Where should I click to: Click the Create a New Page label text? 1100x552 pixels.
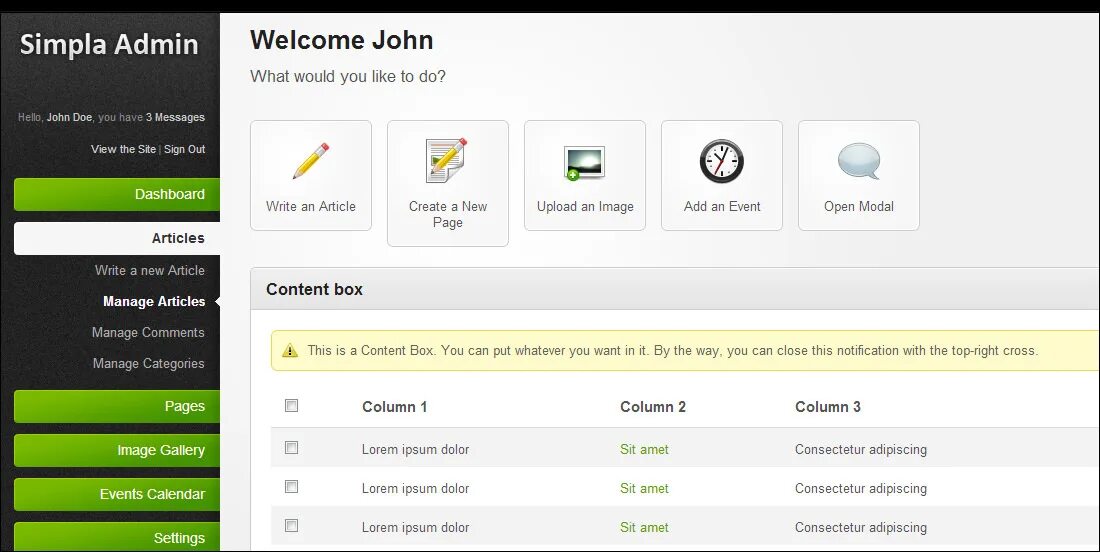(448, 215)
